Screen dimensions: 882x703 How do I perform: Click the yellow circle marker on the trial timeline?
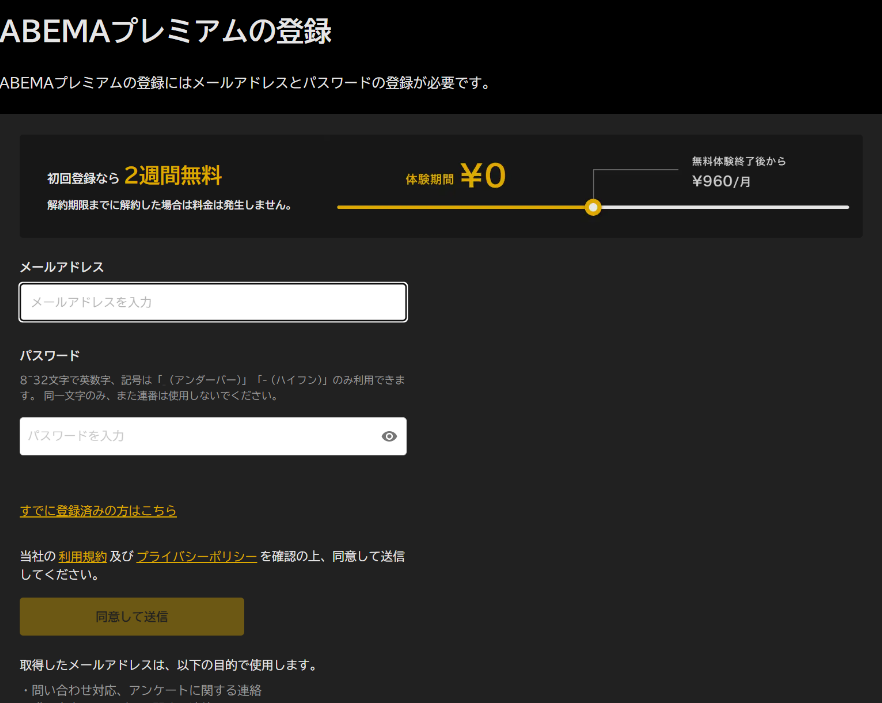click(x=593, y=207)
